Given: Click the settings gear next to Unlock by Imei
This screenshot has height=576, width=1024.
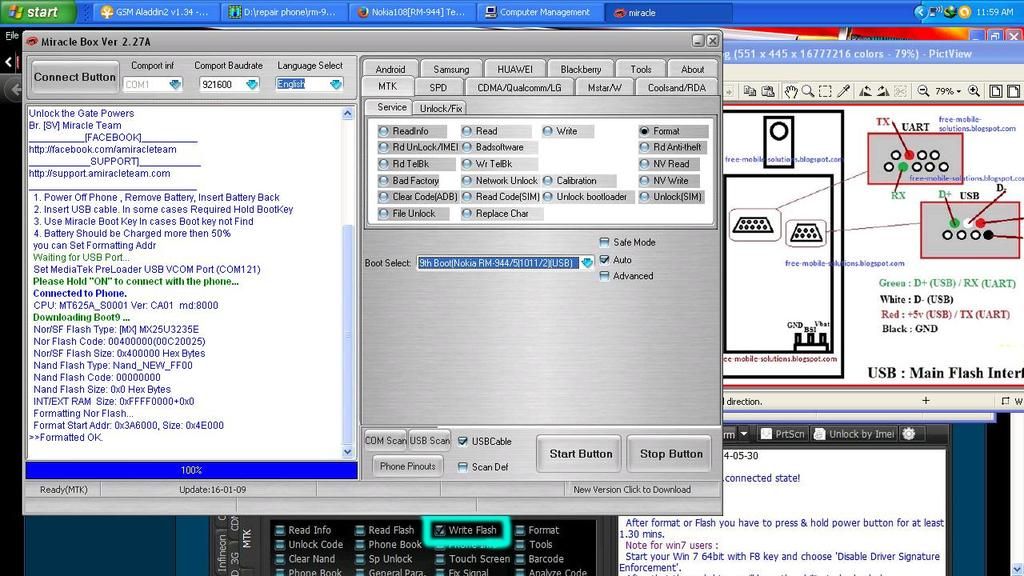Looking at the screenshot, I should pos(909,434).
